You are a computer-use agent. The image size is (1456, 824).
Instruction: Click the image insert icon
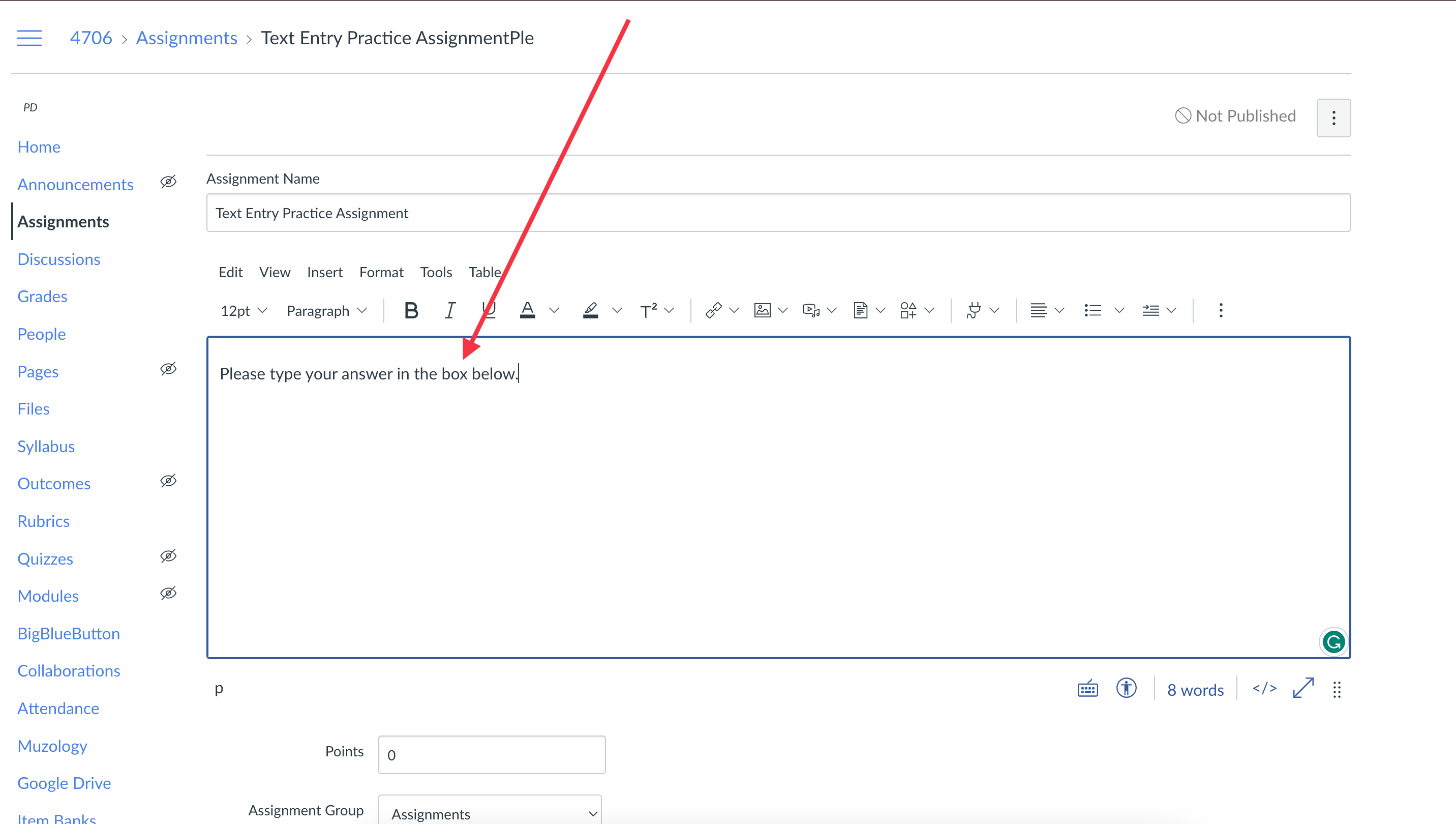(x=762, y=310)
